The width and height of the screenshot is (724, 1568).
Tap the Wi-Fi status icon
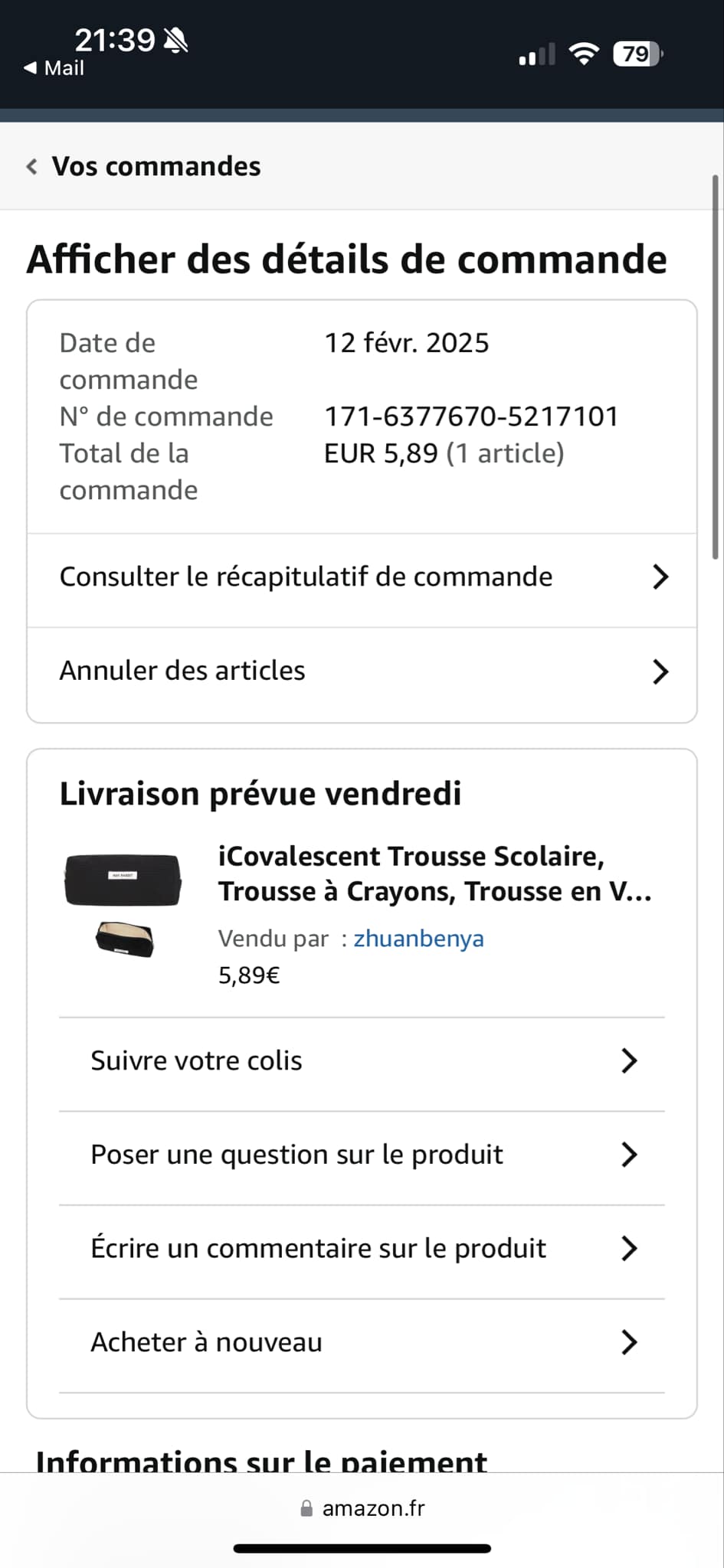click(x=584, y=54)
